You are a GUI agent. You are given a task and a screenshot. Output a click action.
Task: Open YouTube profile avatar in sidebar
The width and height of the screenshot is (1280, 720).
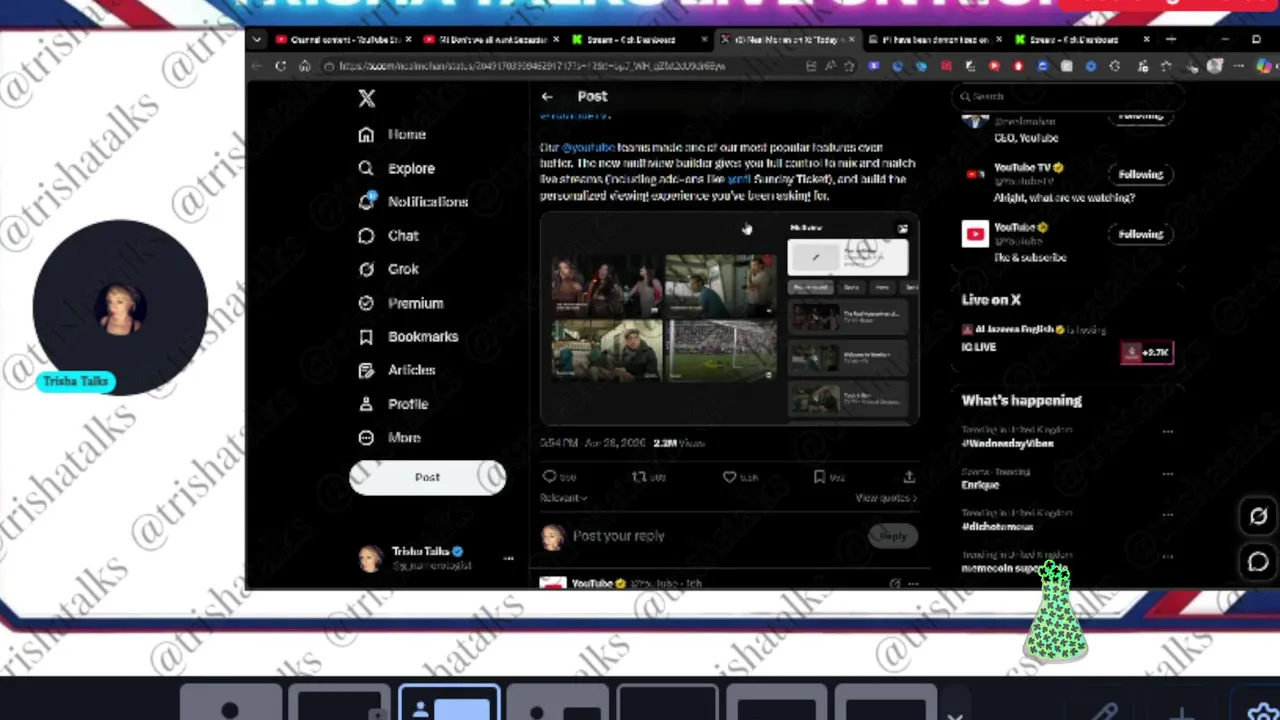pos(975,235)
